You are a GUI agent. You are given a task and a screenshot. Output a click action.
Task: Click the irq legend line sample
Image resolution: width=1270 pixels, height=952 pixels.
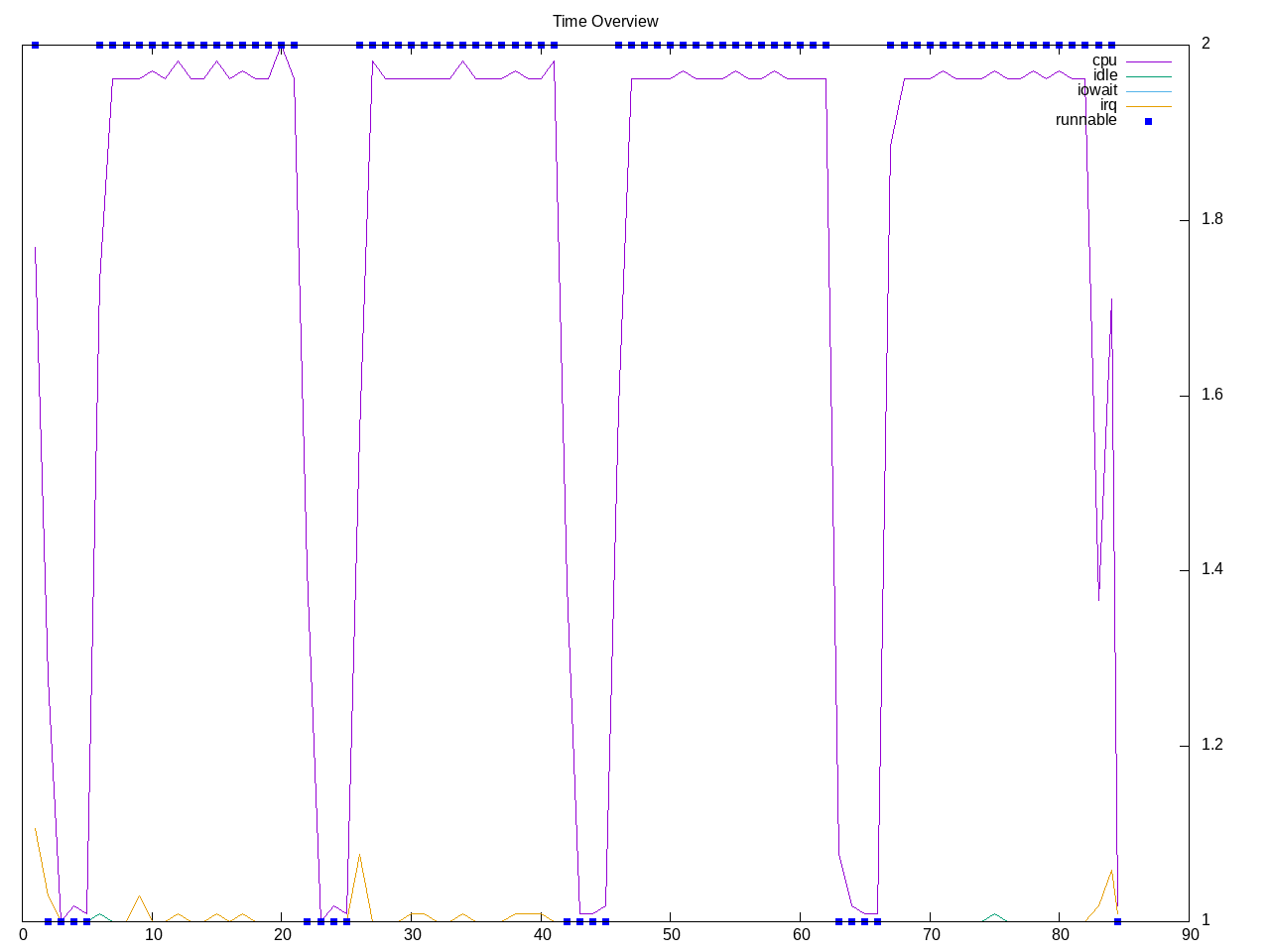[x=1148, y=106]
